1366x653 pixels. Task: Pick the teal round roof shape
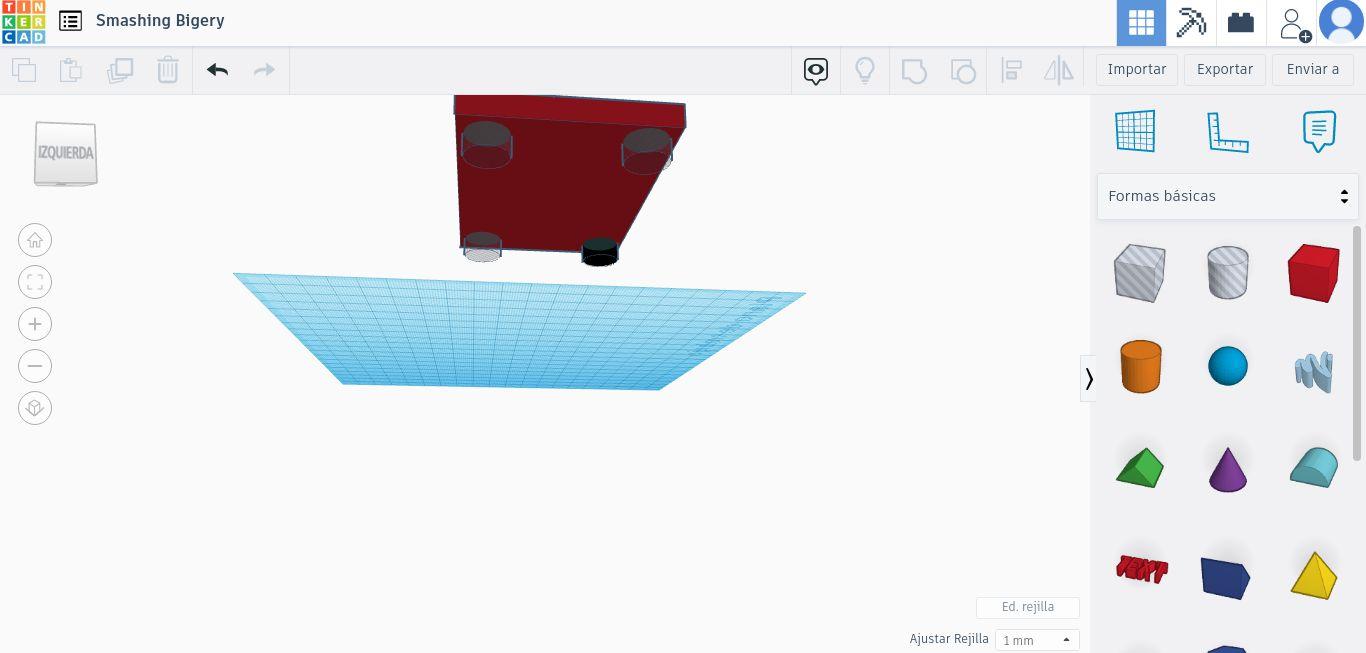pyautogui.click(x=1314, y=467)
